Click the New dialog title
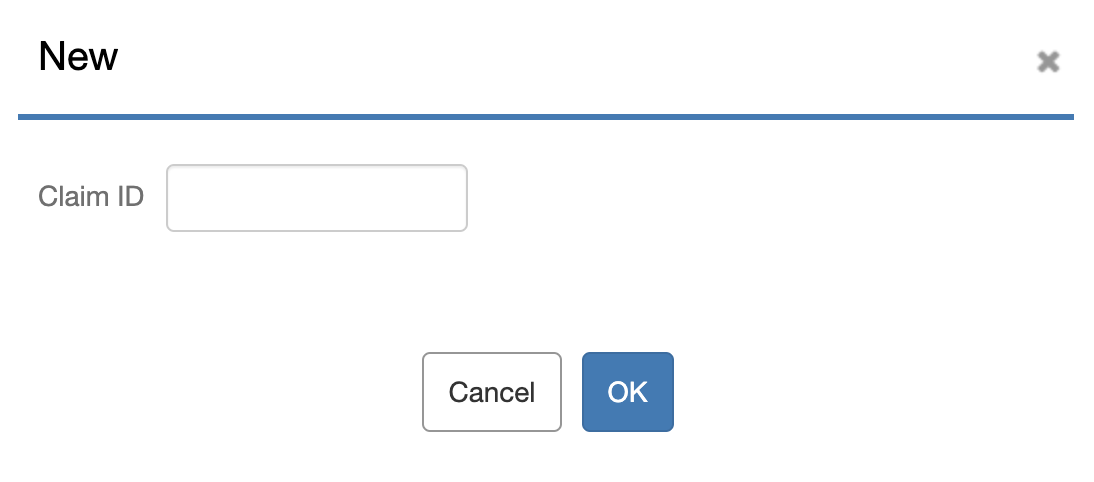1094x482 pixels. coord(78,57)
